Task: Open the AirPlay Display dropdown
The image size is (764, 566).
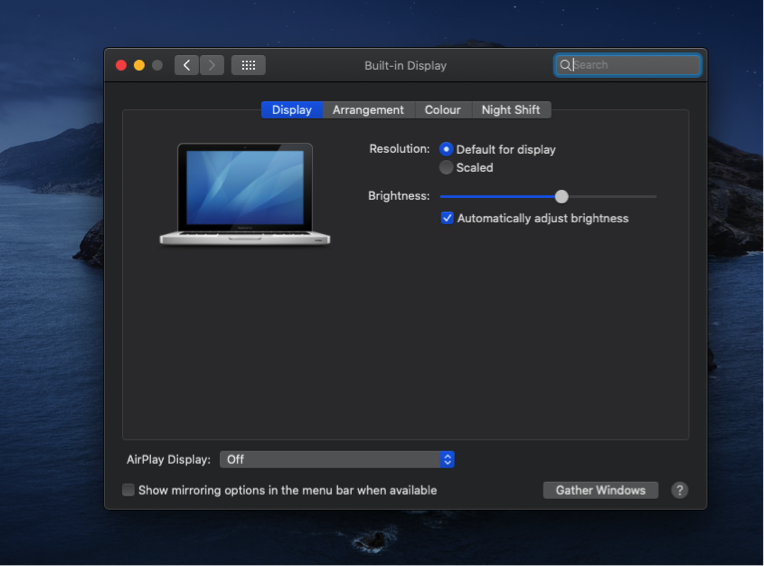Action: coord(337,459)
